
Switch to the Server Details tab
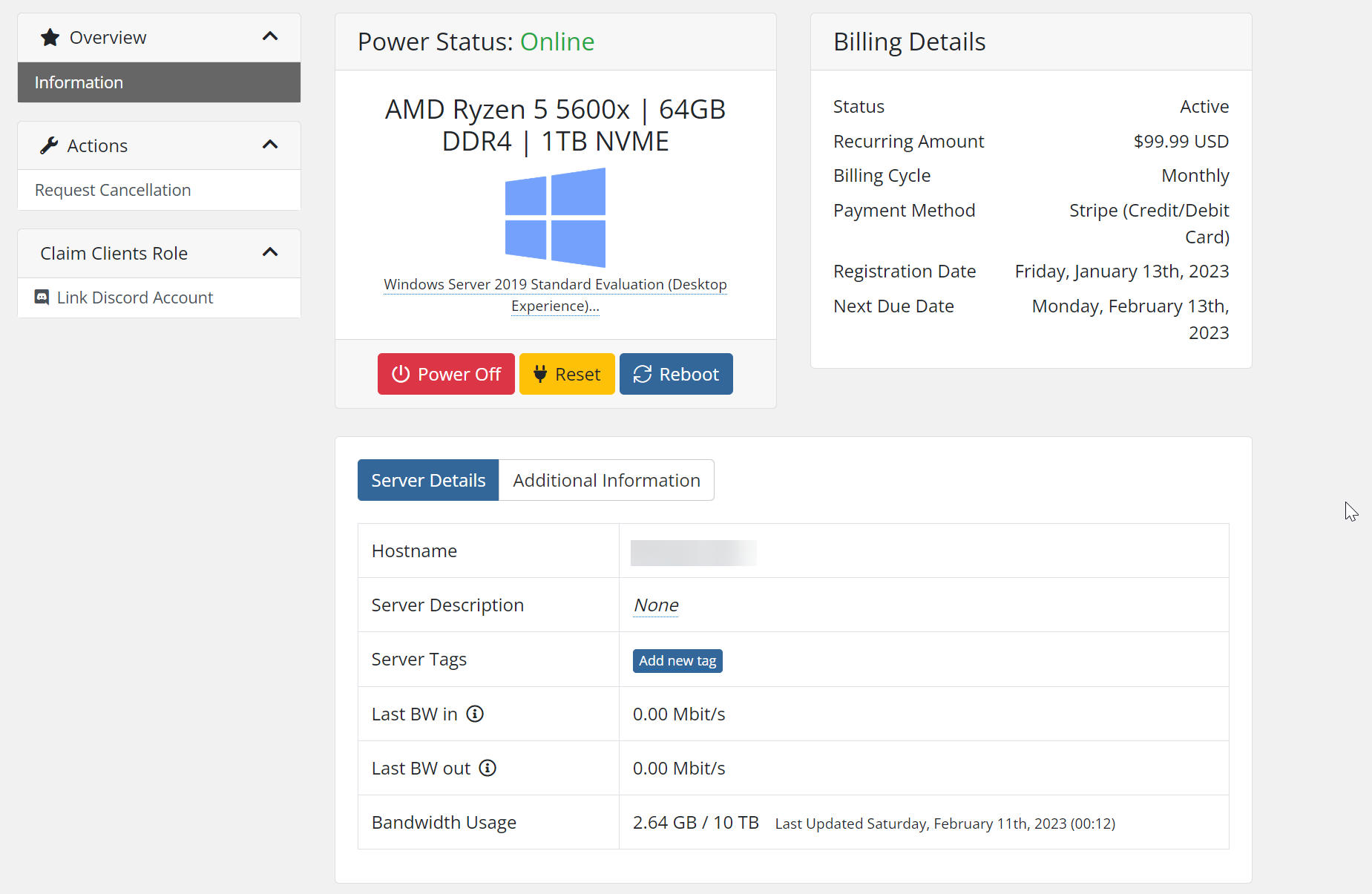tap(428, 480)
